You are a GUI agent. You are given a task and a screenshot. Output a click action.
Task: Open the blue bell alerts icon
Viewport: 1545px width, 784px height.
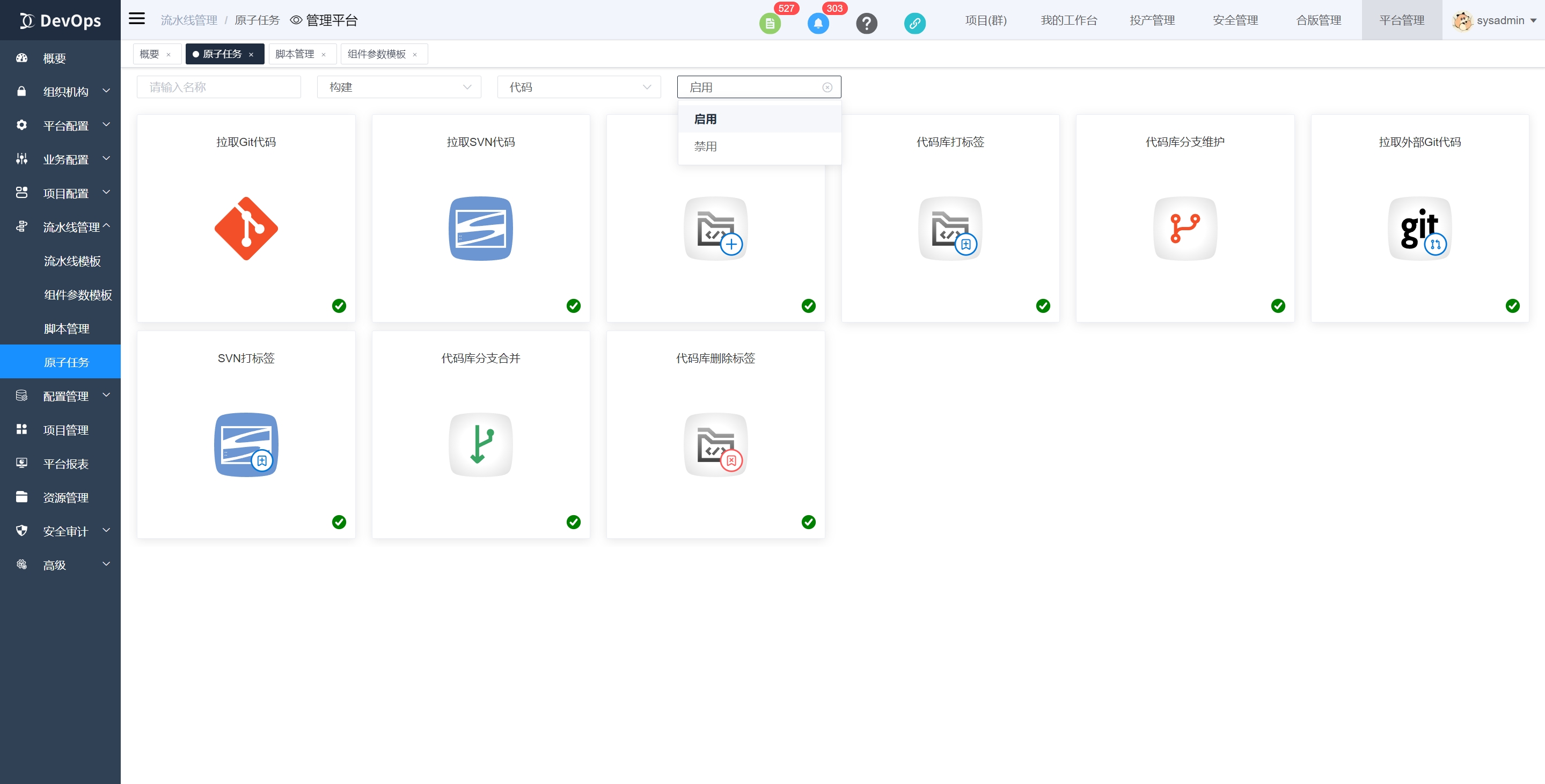coord(818,24)
